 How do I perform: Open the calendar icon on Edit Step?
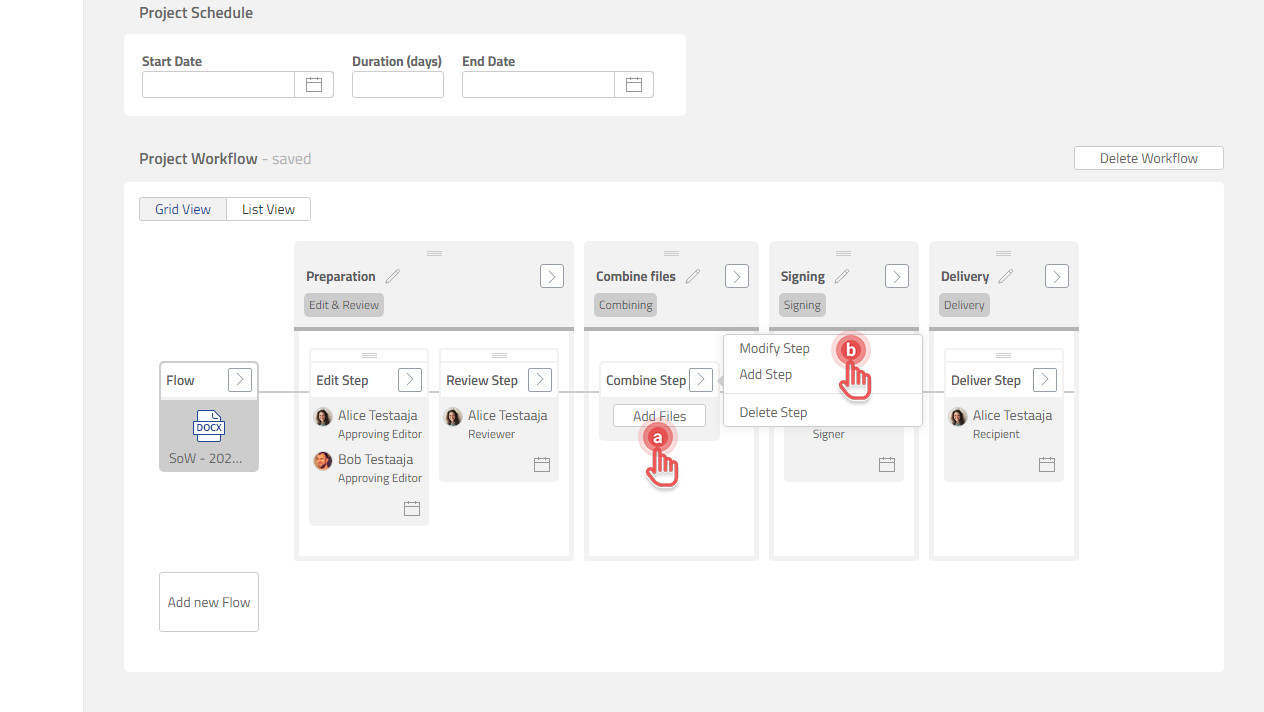(x=411, y=508)
